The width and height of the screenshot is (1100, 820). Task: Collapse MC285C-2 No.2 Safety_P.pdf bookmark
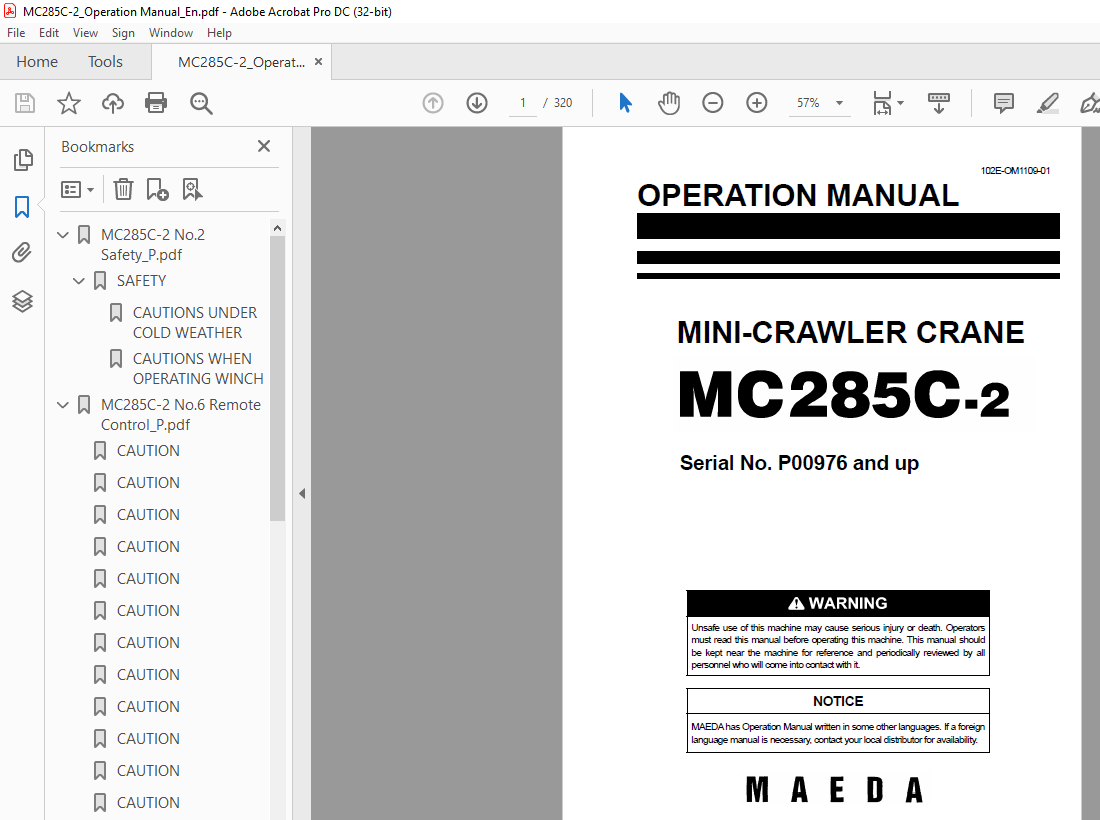tap(63, 234)
